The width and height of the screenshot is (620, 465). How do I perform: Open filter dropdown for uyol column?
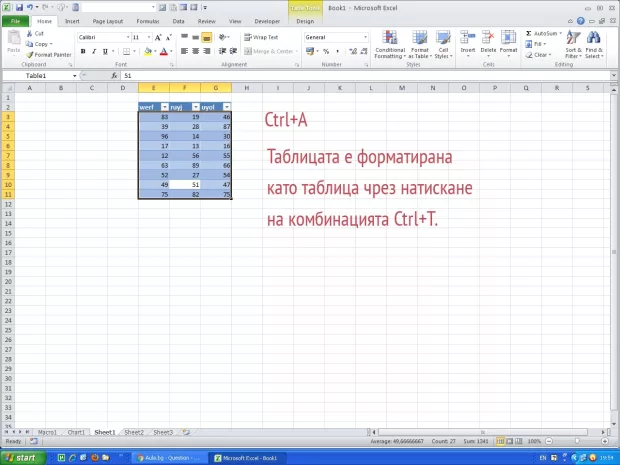coord(227,107)
